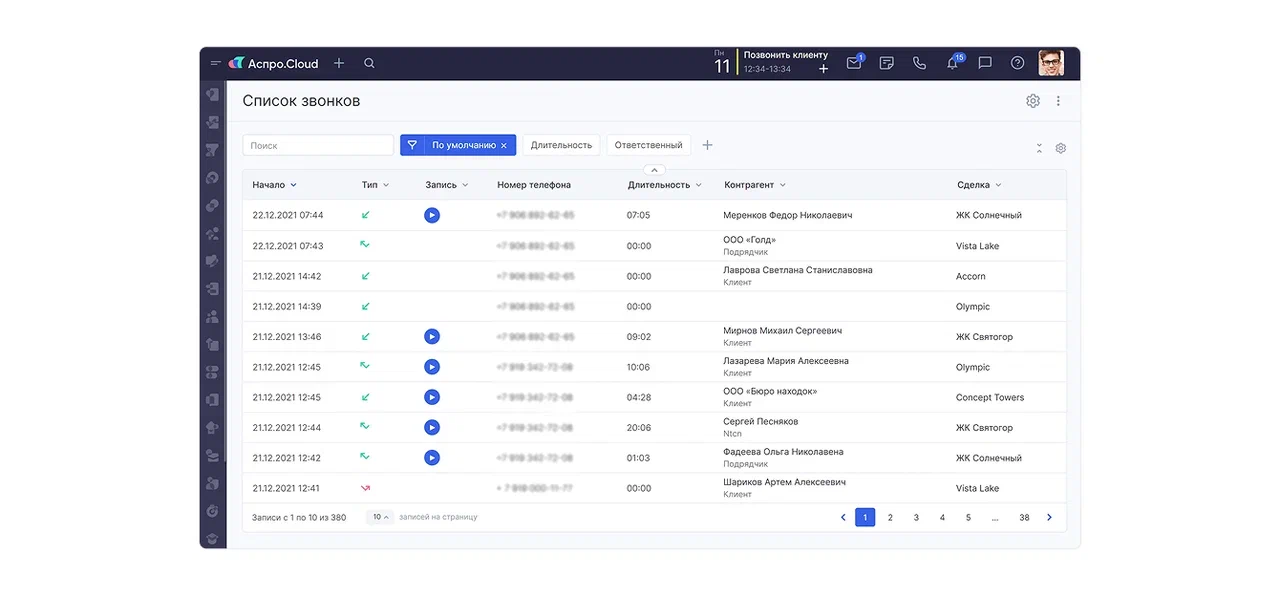Play recording of Меренков Федор Николаевич call
1280x596 pixels.
click(431, 215)
